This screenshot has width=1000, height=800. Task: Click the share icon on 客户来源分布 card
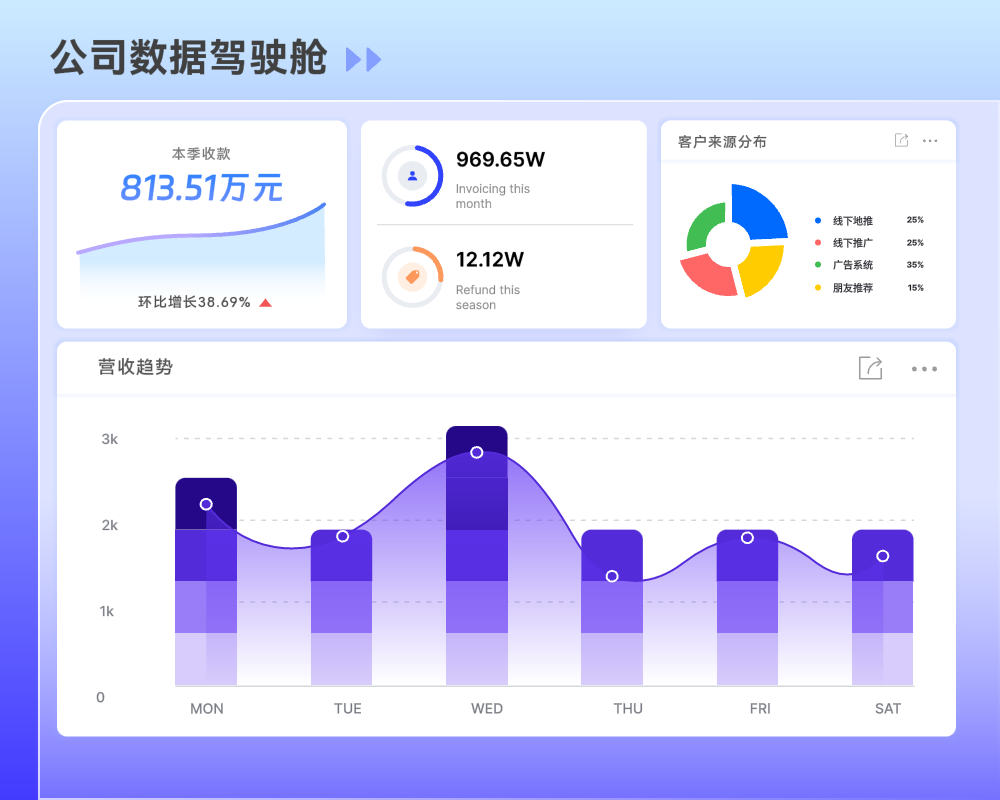(x=902, y=141)
